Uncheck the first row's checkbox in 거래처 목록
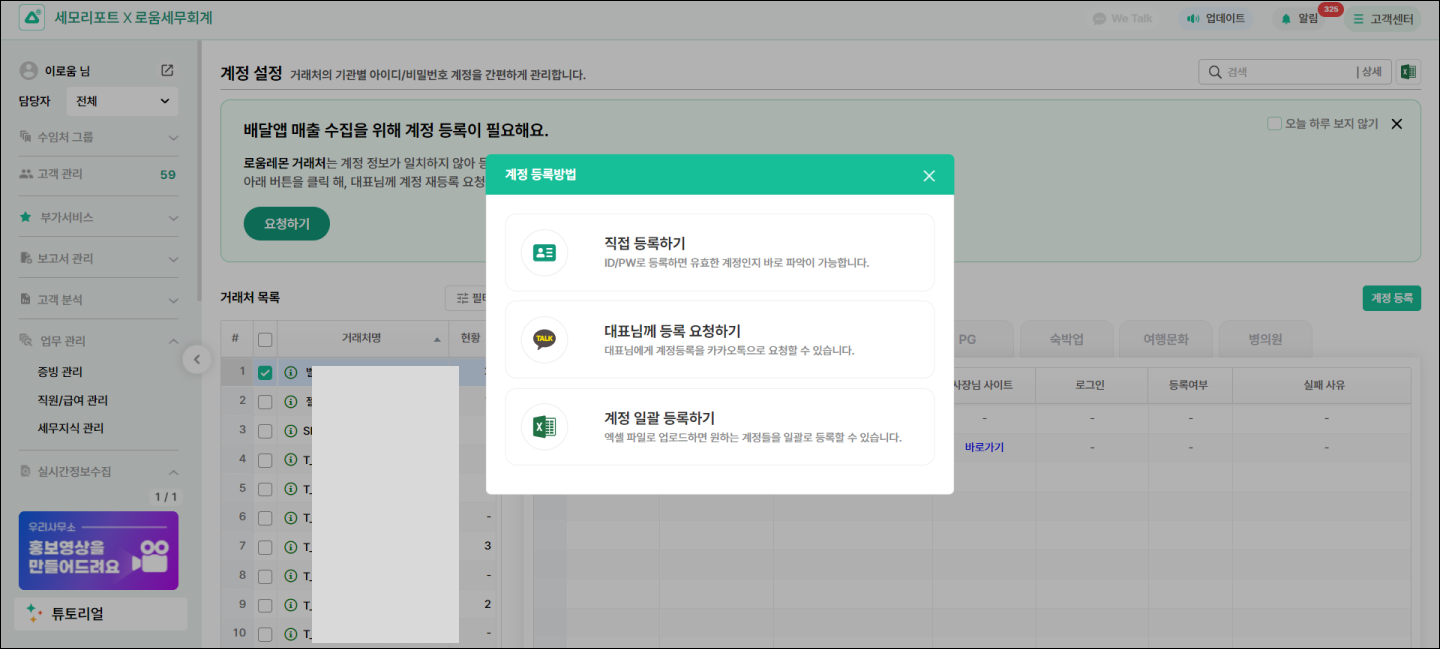This screenshot has height=649, width=1440. tap(265, 373)
